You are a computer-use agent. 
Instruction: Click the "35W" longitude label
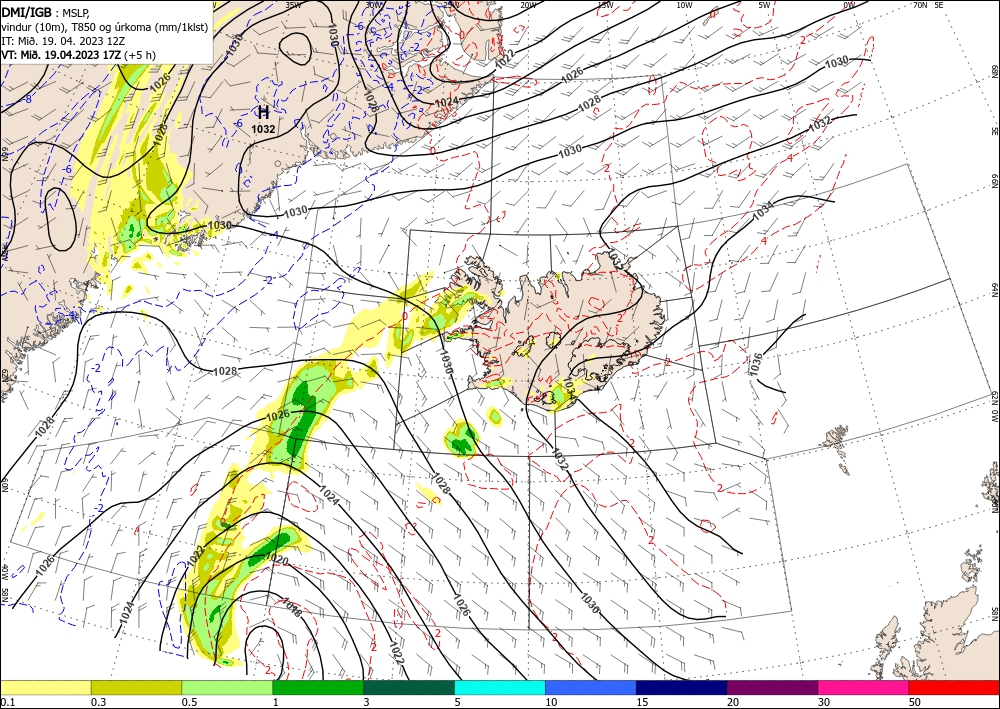[x=293, y=5]
